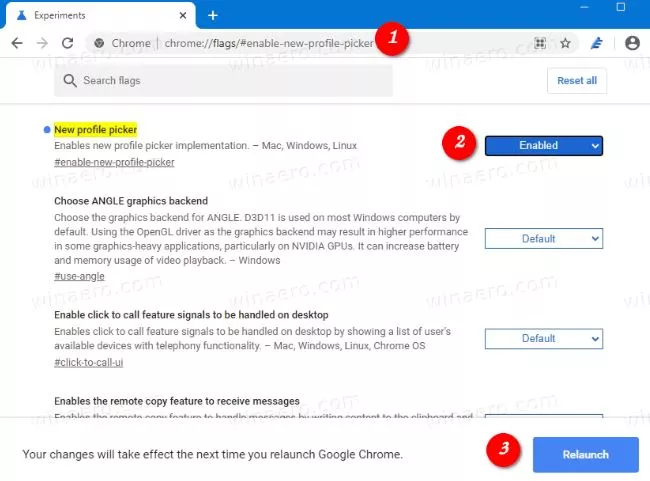Open the ANGLE graphics backend Default dropdown
This screenshot has height=481, width=650.
click(544, 238)
